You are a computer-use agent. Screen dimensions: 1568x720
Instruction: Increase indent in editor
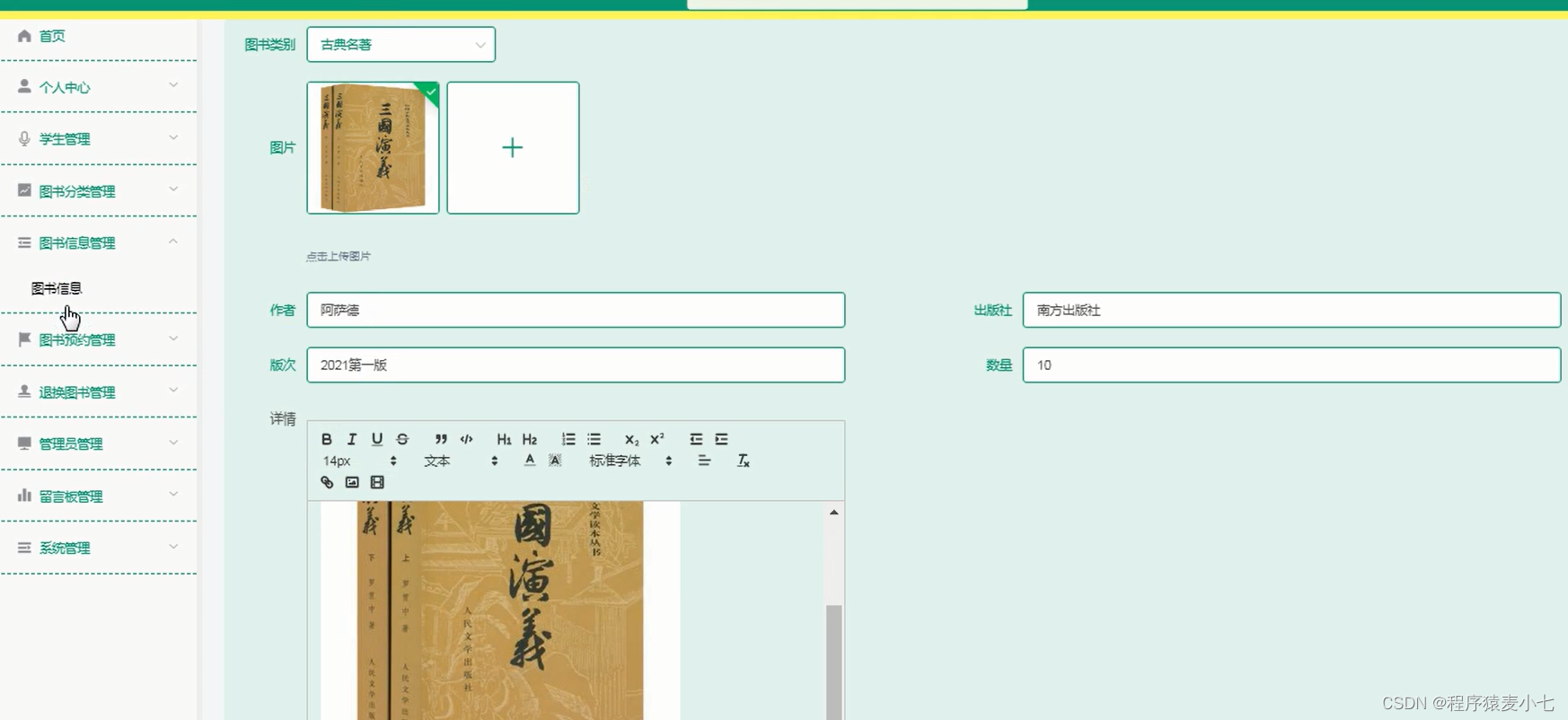721,439
